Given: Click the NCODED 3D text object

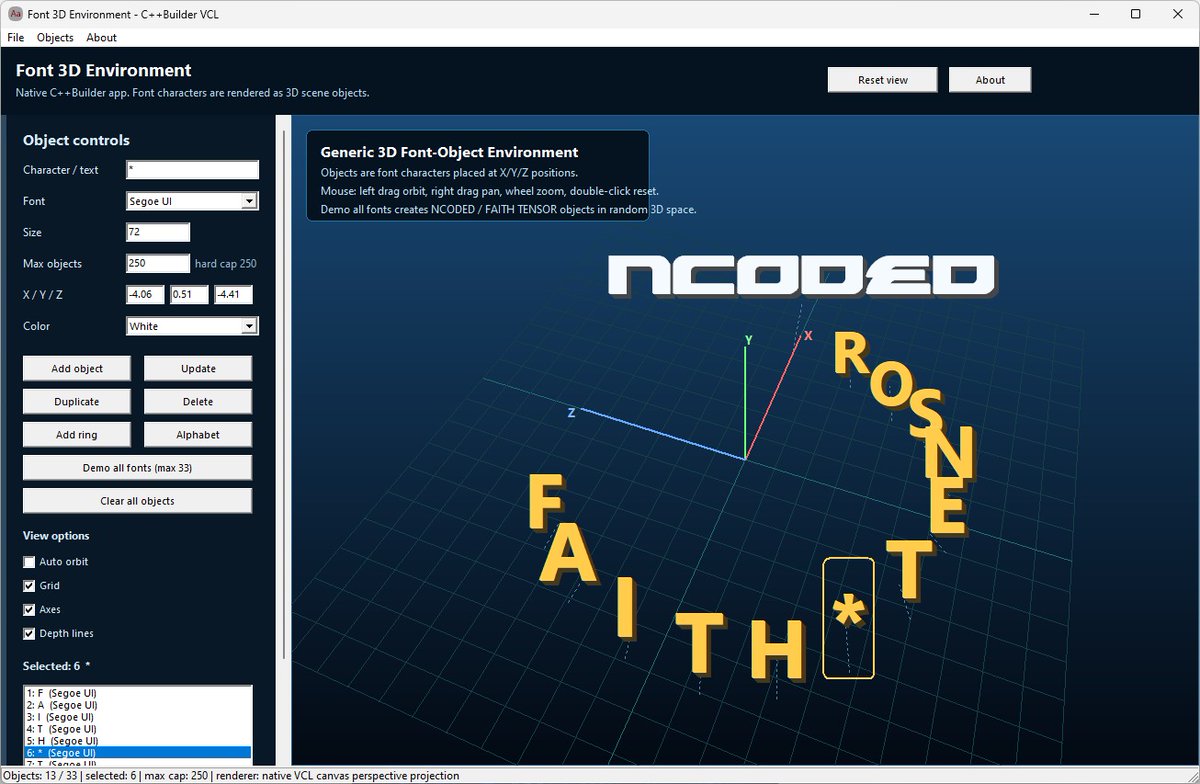Looking at the screenshot, I should point(801,276).
